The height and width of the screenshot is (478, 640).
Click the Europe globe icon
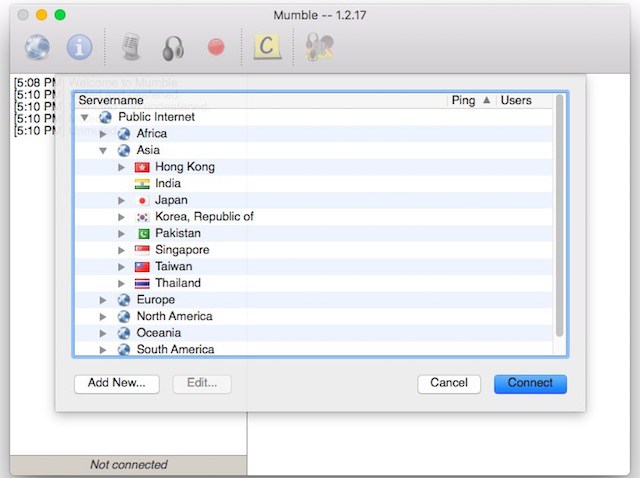tap(124, 300)
